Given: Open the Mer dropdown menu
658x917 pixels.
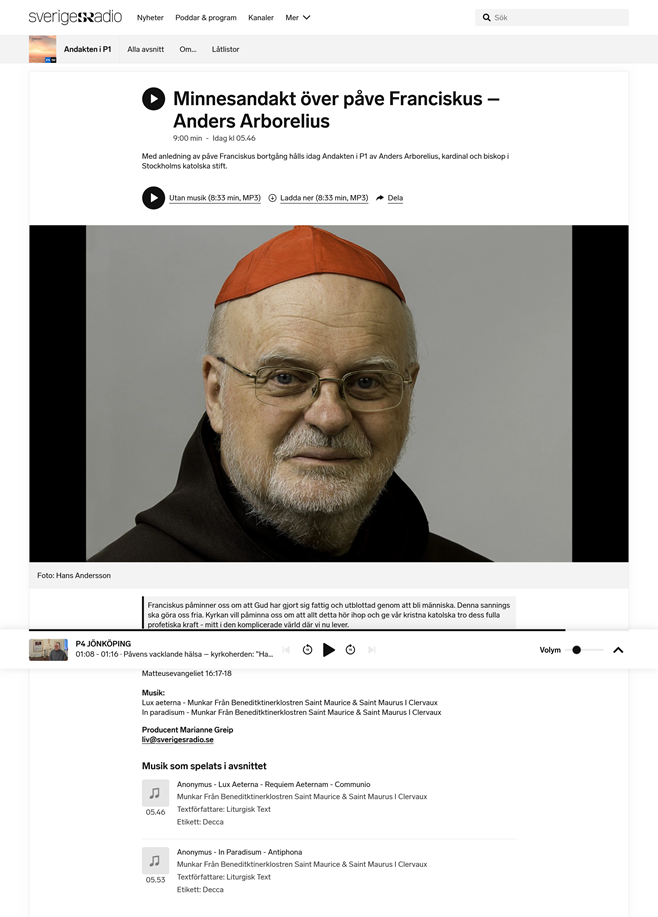Looking at the screenshot, I should (298, 18).
